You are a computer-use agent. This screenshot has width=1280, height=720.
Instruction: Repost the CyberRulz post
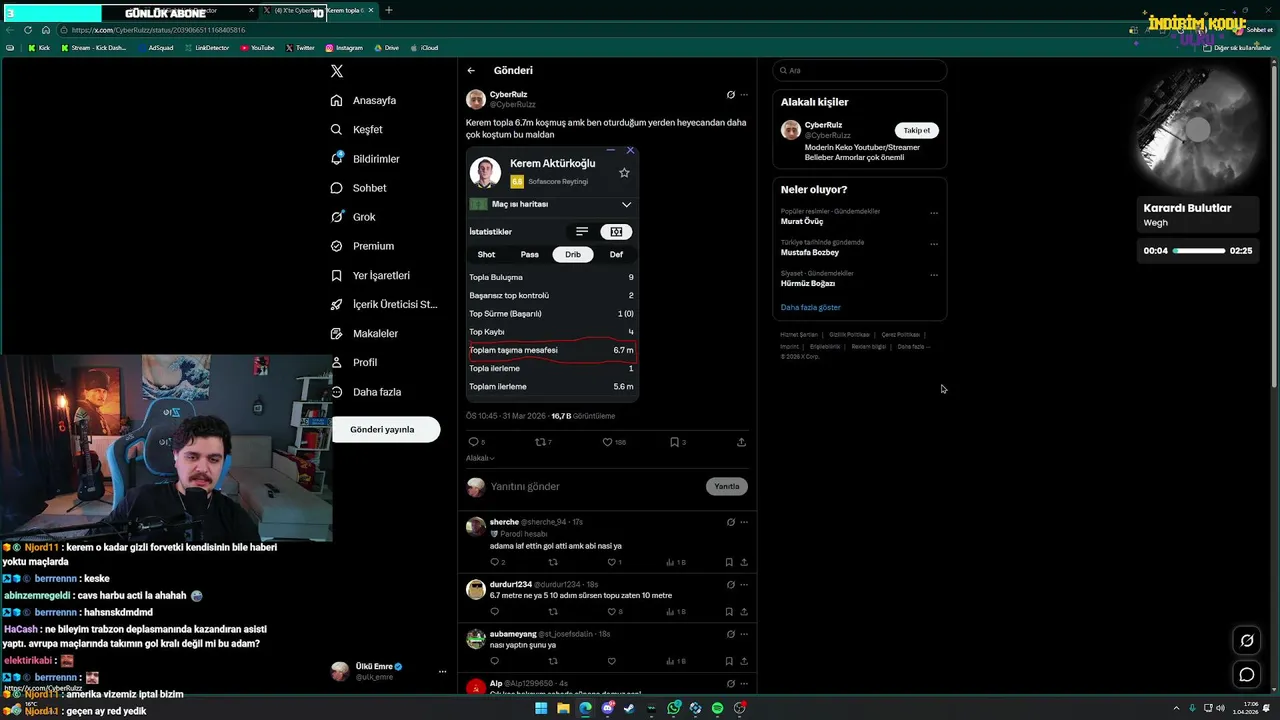(540, 442)
